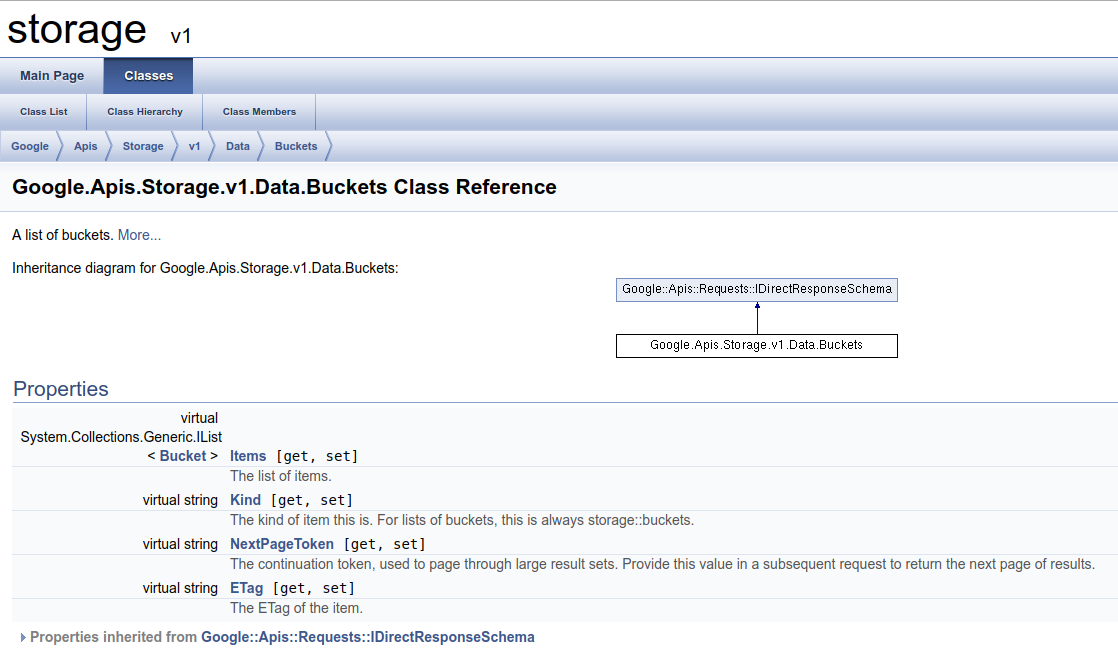Open the Kind property link
The height and width of the screenshot is (667, 1118).
(245, 500)
